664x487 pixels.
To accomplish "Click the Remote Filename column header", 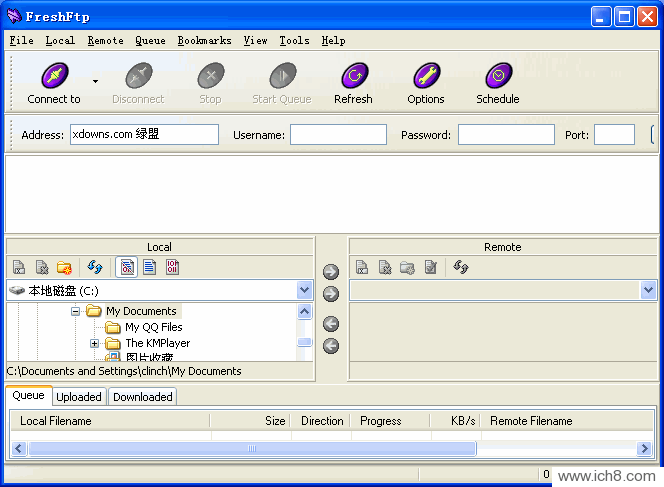I will (567, 421).
